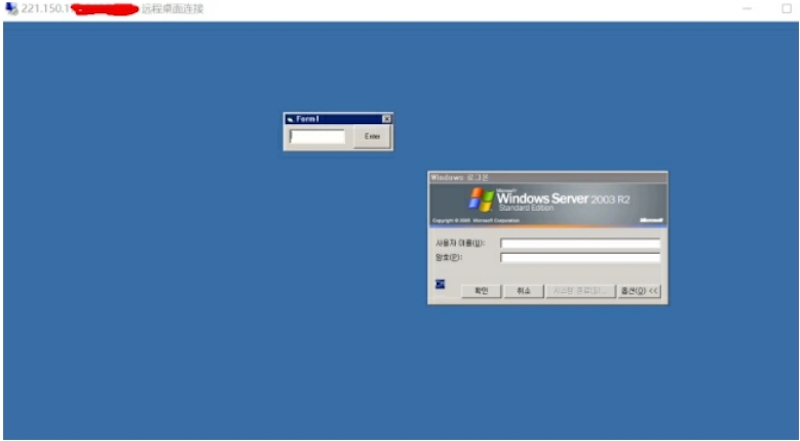Click the 확인 (OK) button
Viewport: 800px width, 441px height.
[x=480, y=291]
